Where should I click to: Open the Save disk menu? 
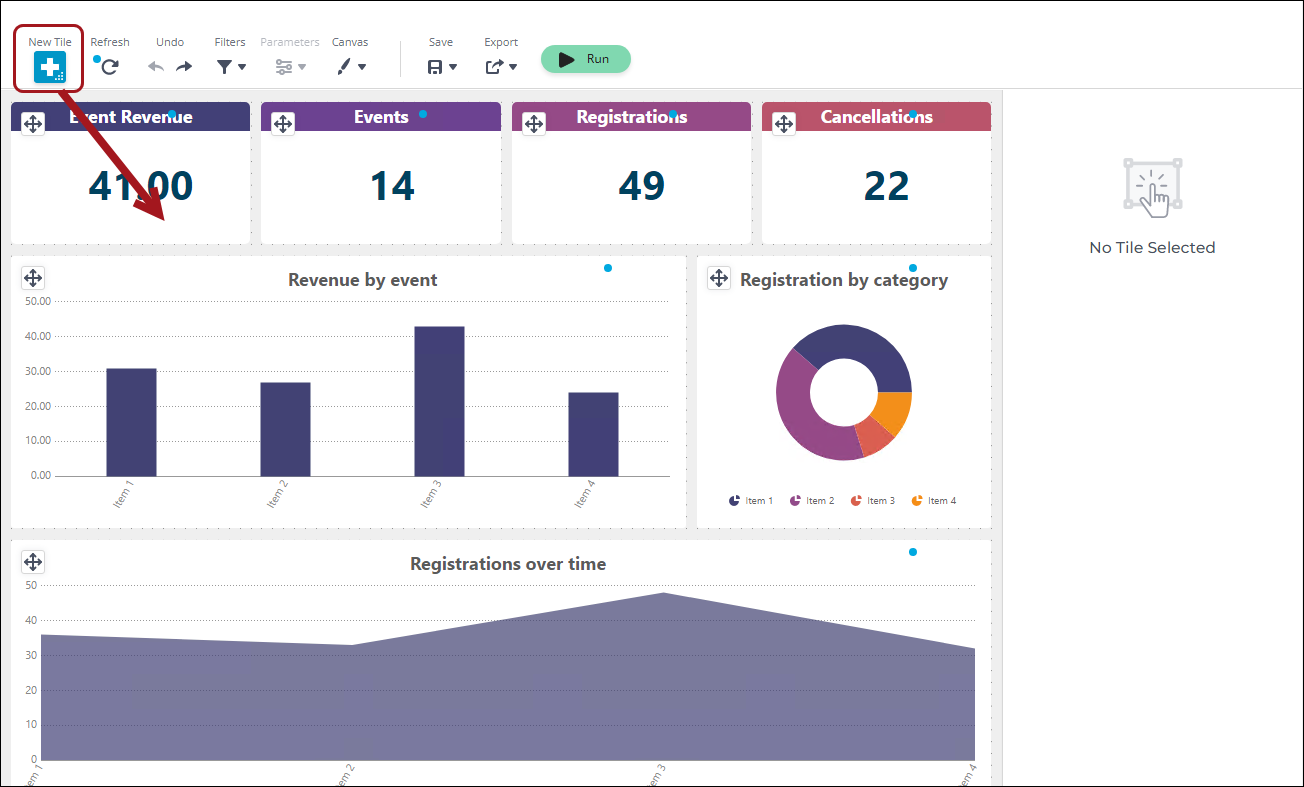[441, 67]
